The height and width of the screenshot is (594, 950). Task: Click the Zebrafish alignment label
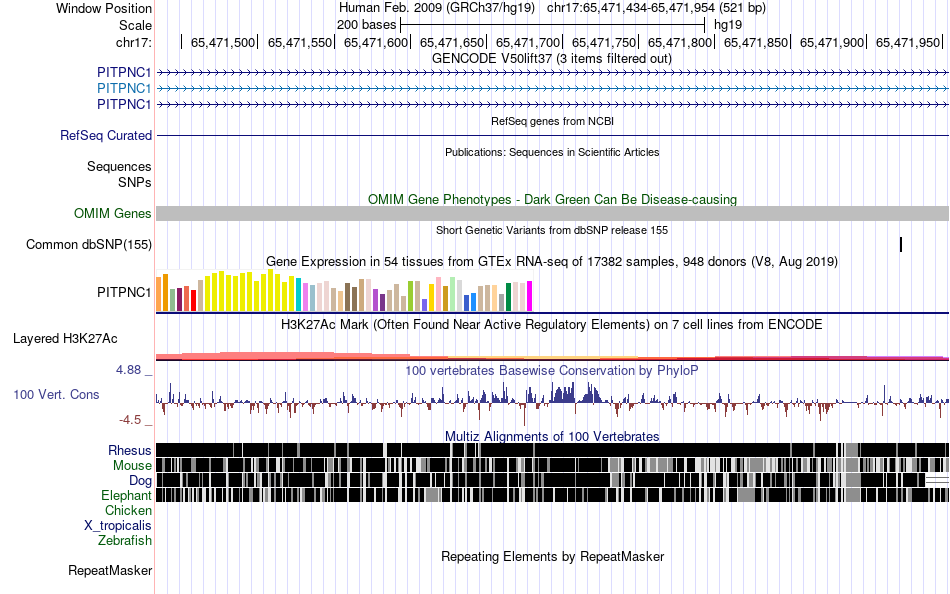[125, 541]
